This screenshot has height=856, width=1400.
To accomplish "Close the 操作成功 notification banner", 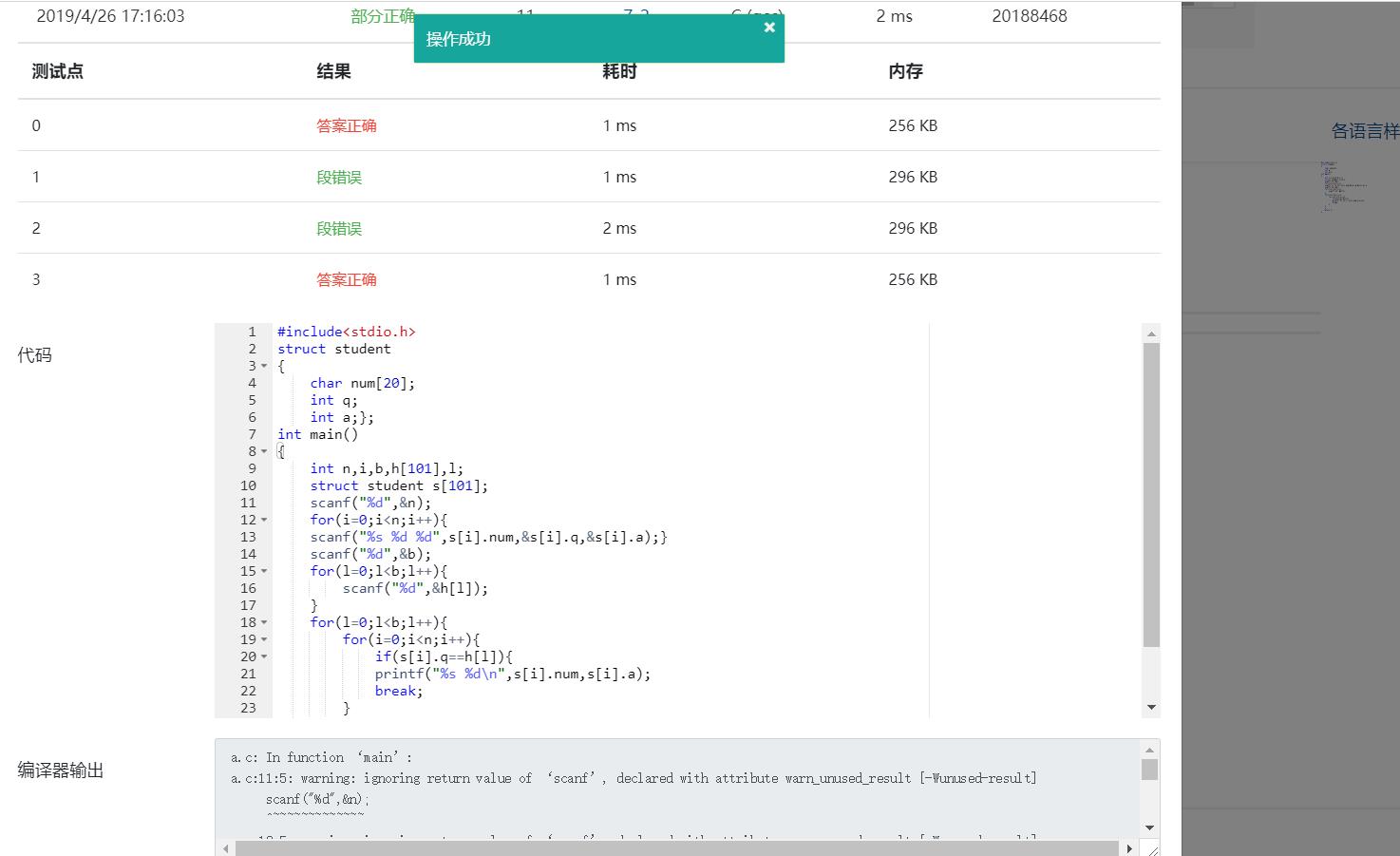I will pos(769,28).
